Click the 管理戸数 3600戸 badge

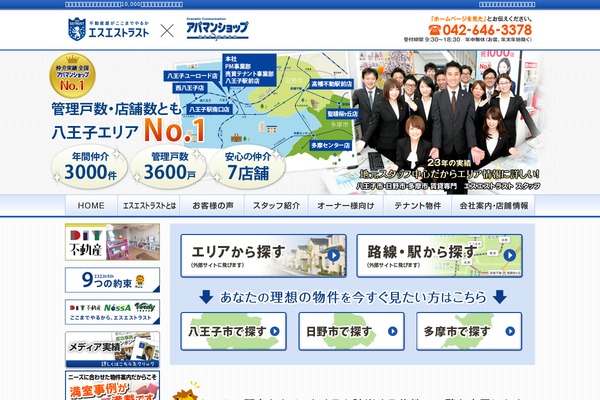point(169,167)
